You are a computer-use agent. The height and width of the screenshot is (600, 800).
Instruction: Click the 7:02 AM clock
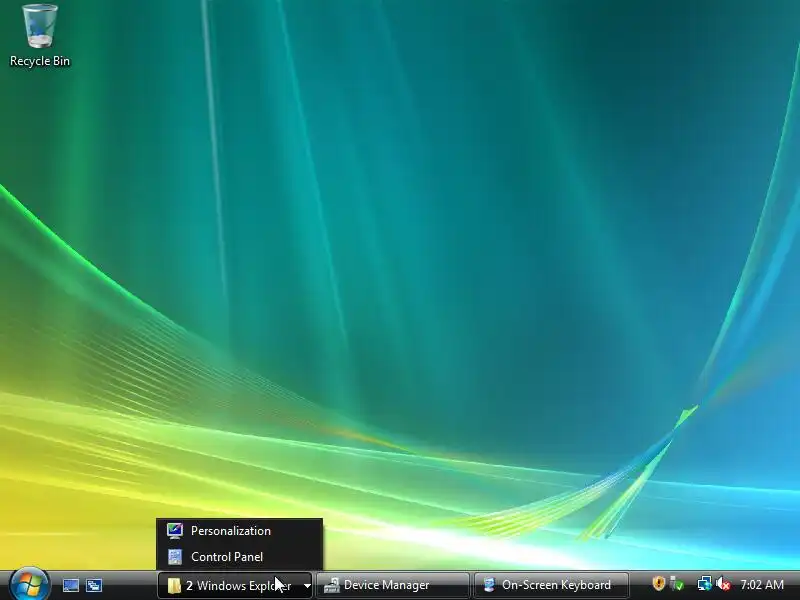coord(762,585)
